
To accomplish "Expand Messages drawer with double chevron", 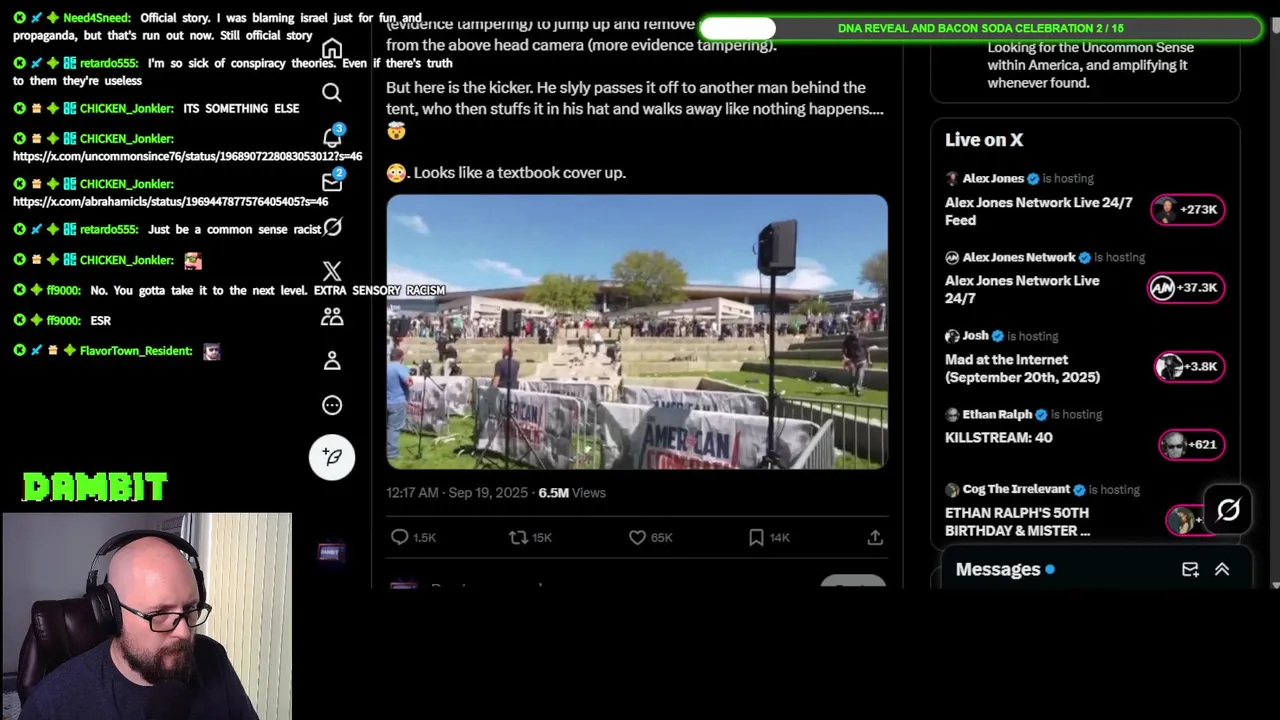I will 1222,569.
